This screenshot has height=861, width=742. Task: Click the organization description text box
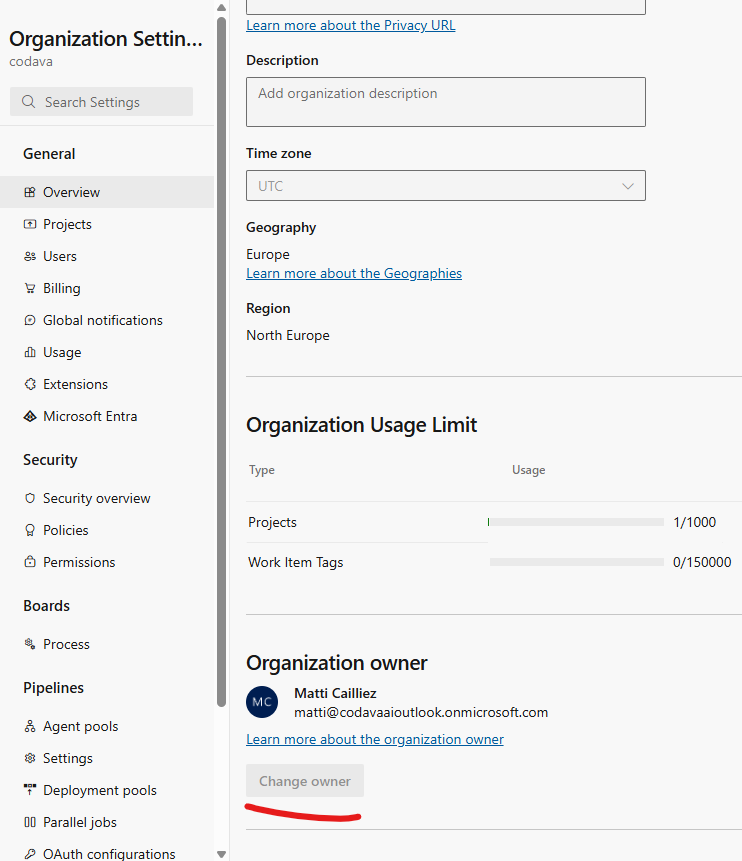point(445,102)
